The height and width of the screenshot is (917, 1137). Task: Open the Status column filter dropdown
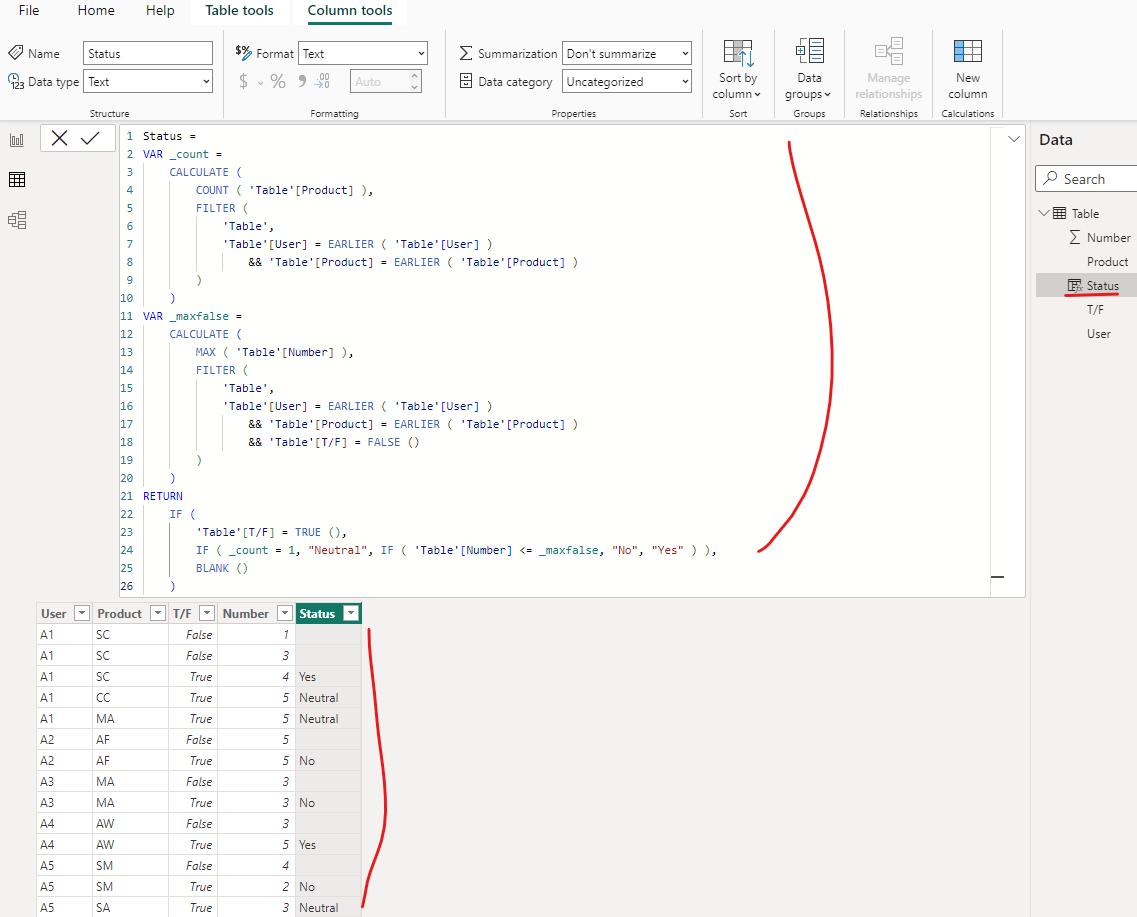[351, 613]
